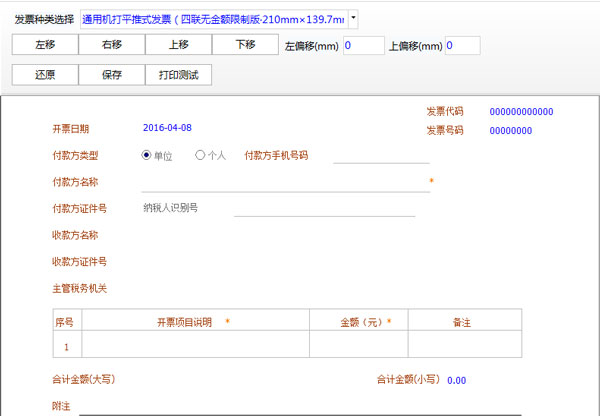Screen dimensions: 600x416
Task: Click the 左移 button
Action: coord(45,45)
